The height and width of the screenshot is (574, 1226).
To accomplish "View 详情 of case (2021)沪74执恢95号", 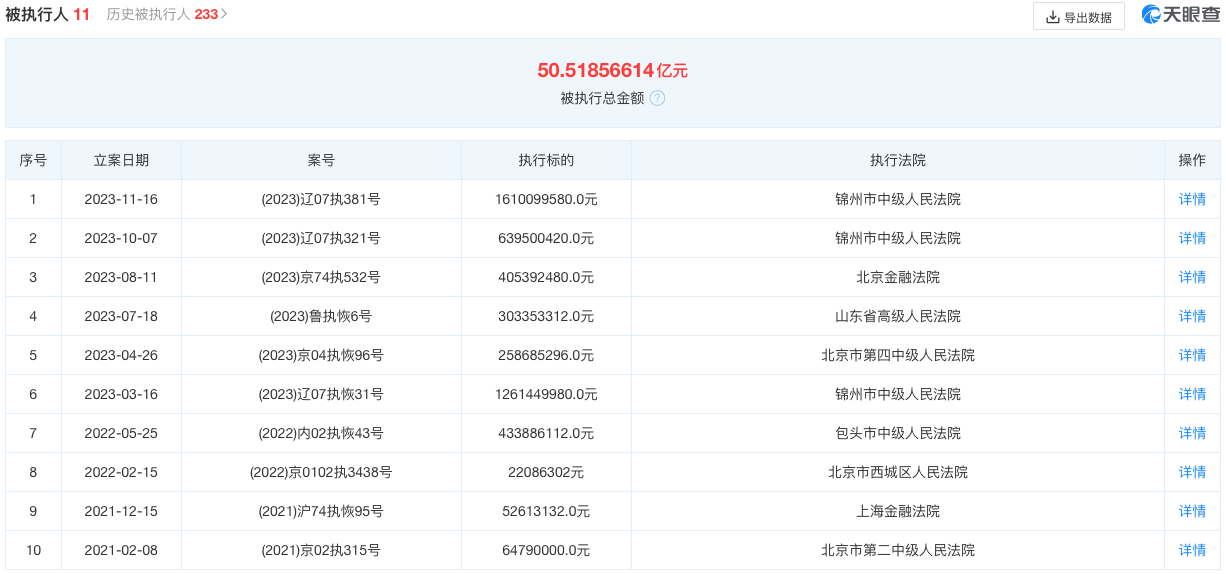I will pos(1192,511).
